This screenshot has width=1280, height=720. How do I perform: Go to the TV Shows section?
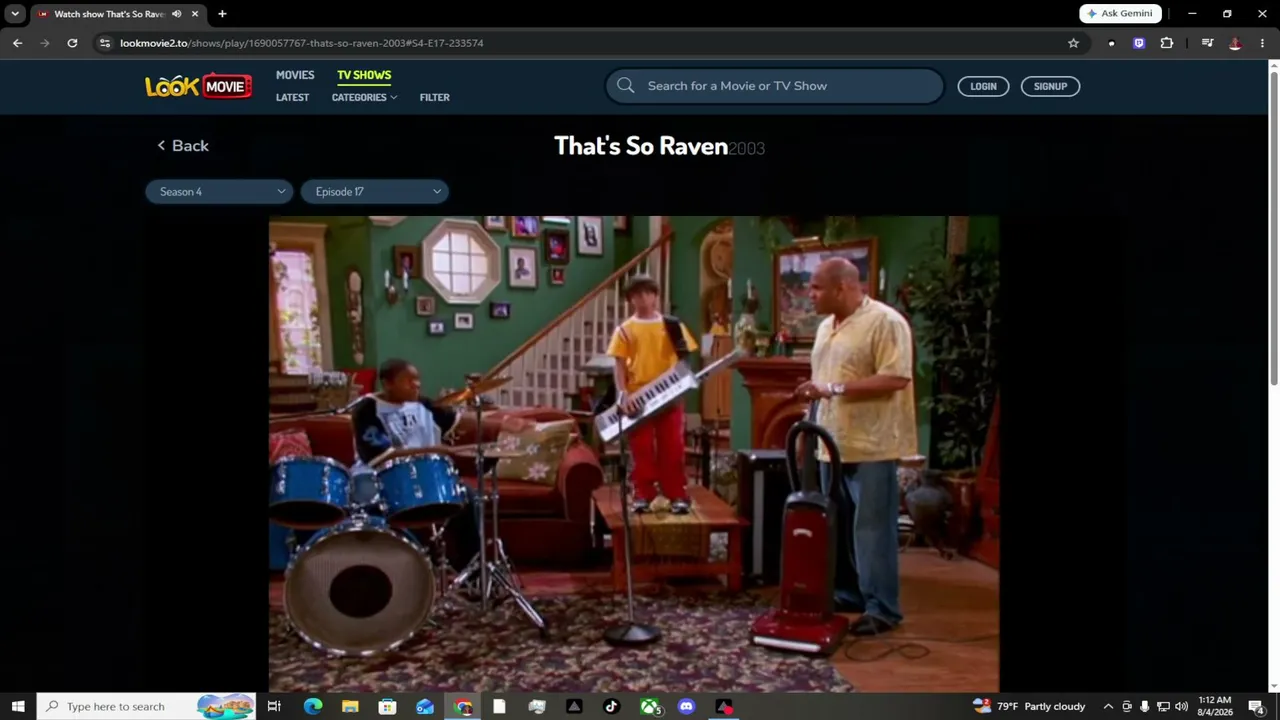coord(364,75)
